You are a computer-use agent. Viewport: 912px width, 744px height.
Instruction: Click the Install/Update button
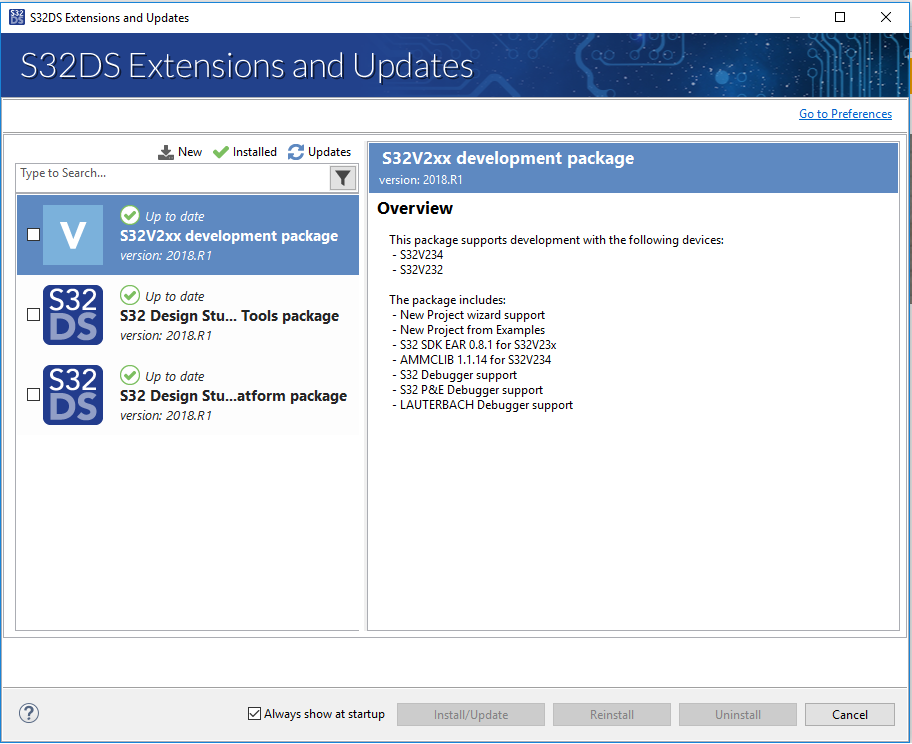click(x=471, y=715)
